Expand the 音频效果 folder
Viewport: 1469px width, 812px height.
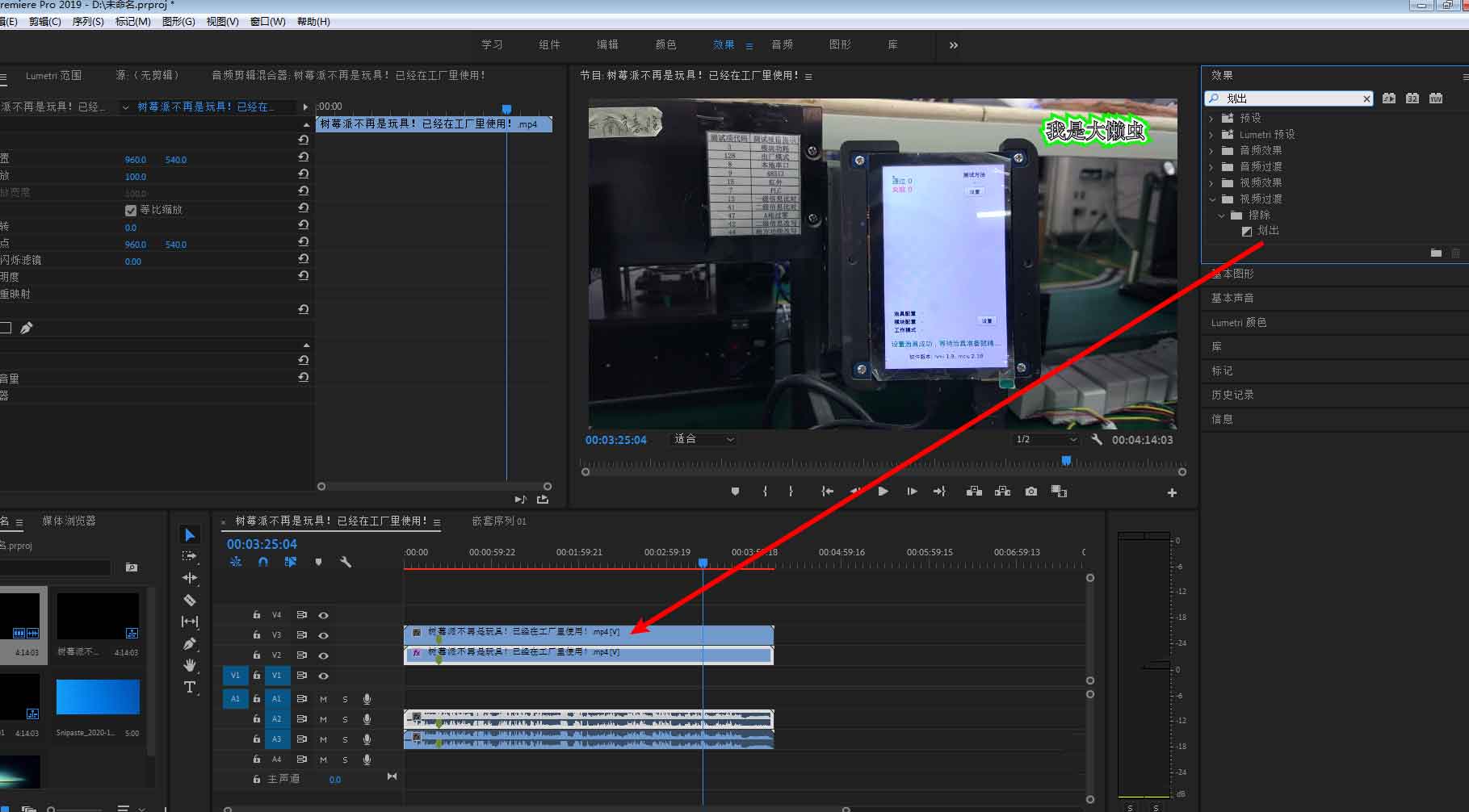(1211, 150)
